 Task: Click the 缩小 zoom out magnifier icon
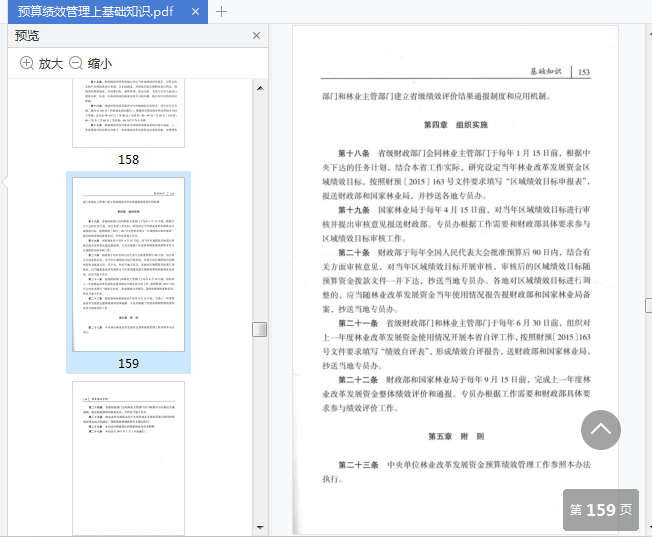(76, 63)
